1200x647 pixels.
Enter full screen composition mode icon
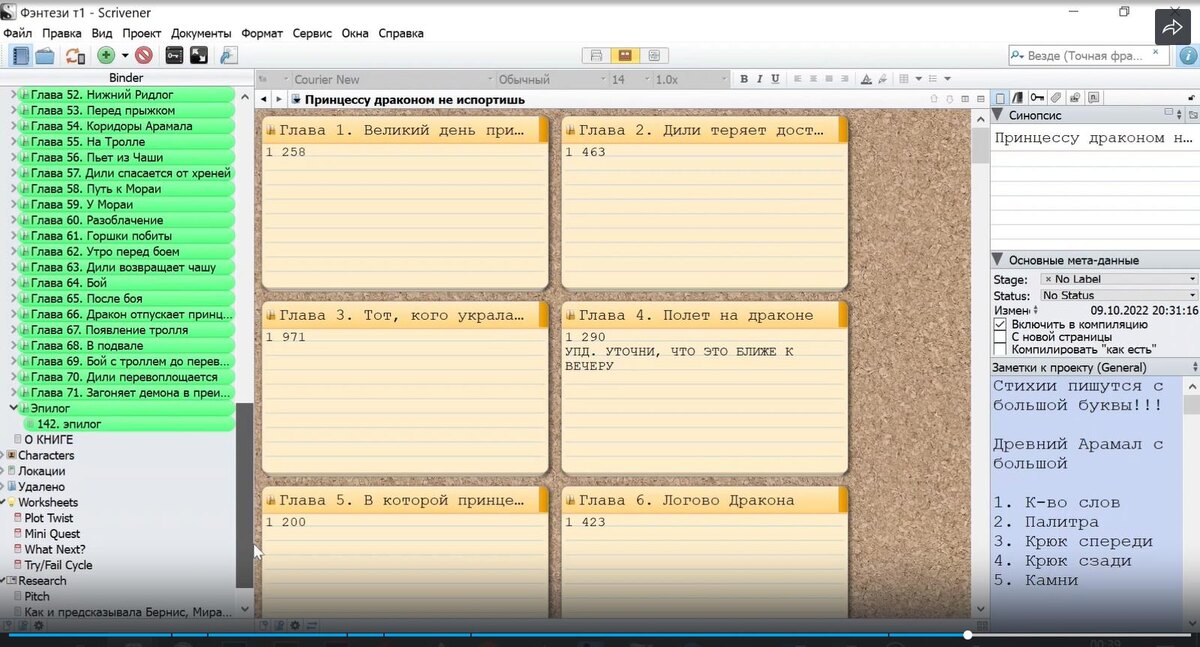coord(199,56)
